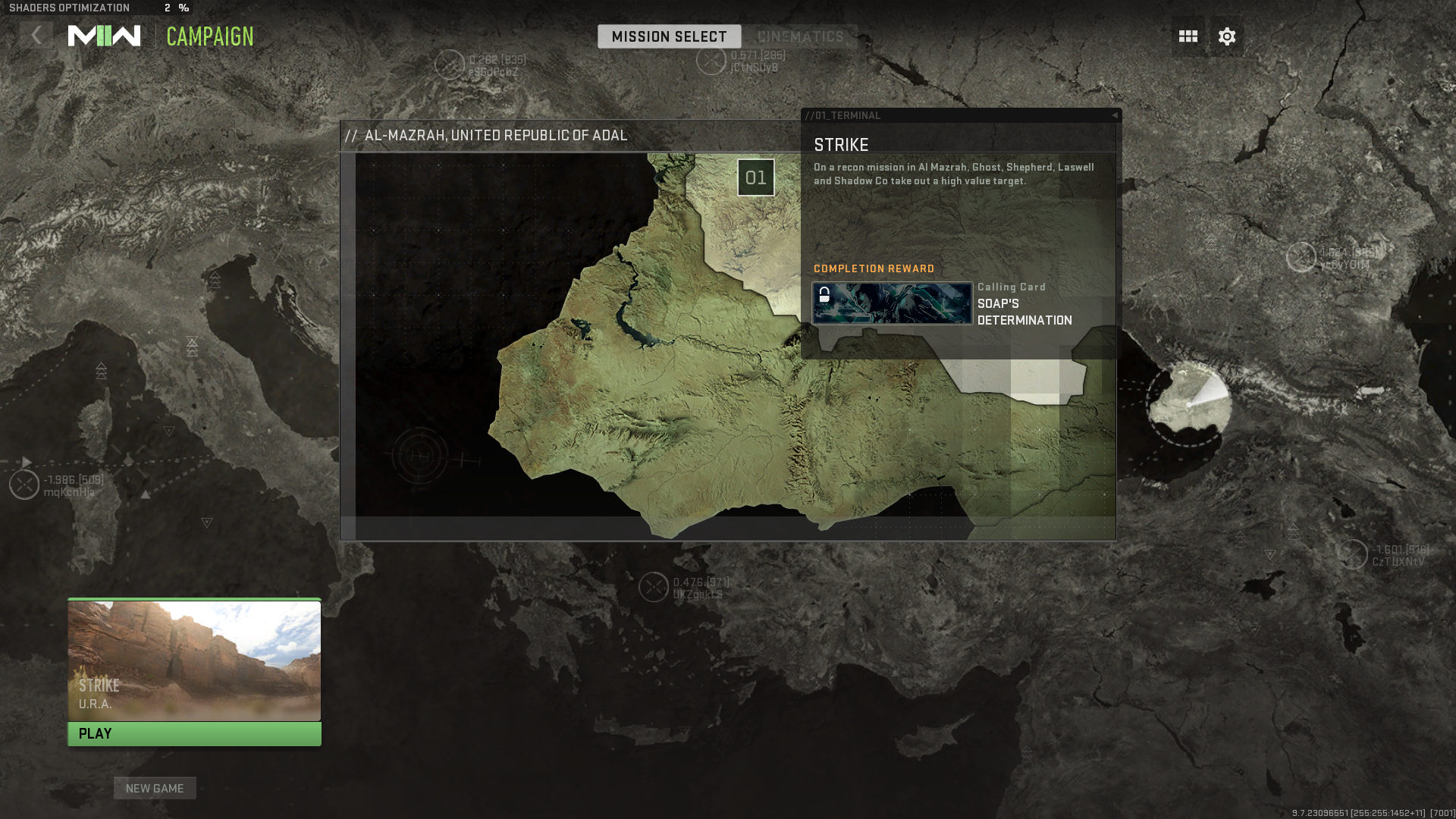Click the mission description starting 'On a recon mission'
Image resolution: width=1456 pixels, height=819 pixels.
(954, 174)
